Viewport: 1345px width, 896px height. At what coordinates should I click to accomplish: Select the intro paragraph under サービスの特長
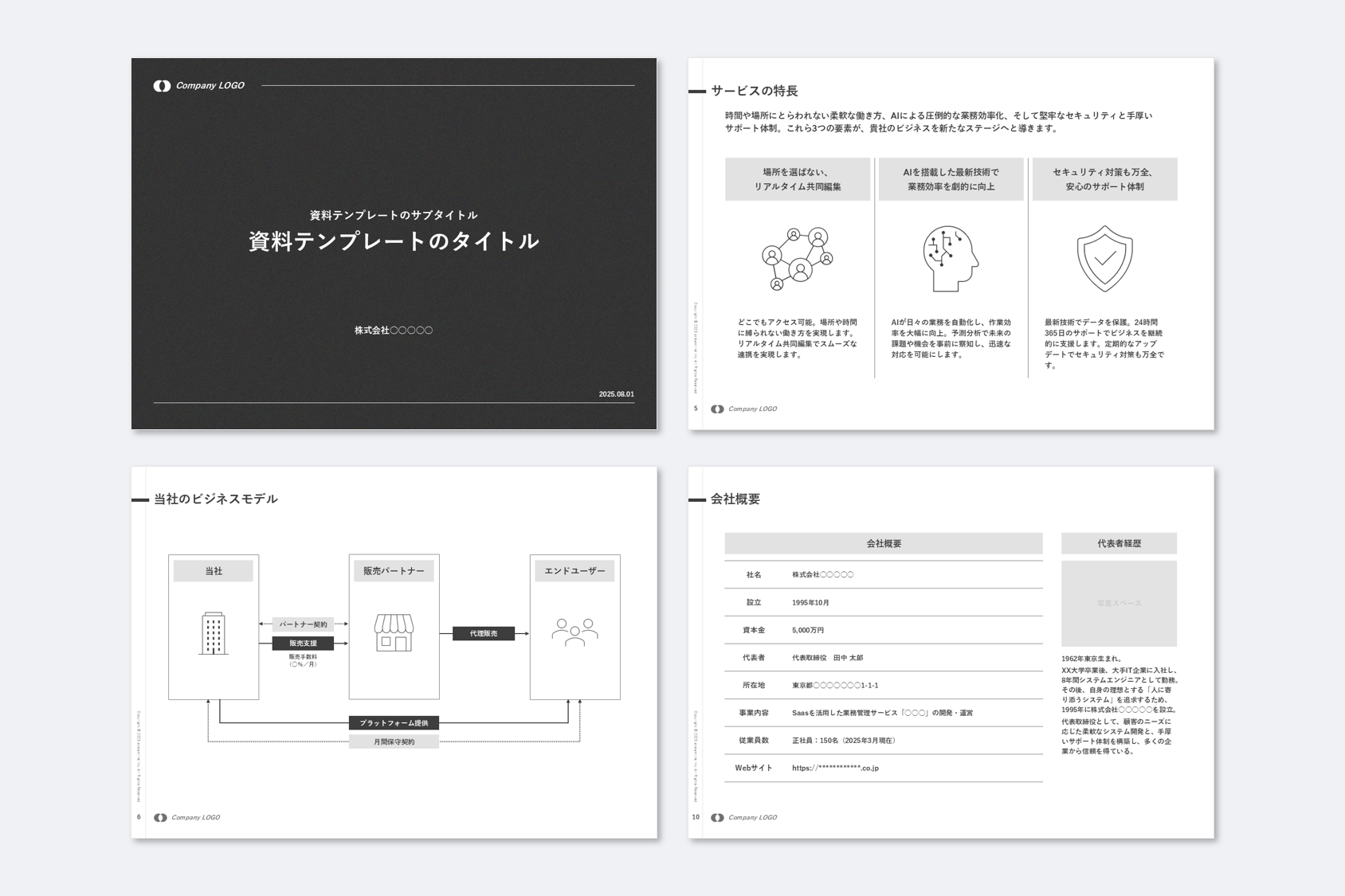click(939, 122)
